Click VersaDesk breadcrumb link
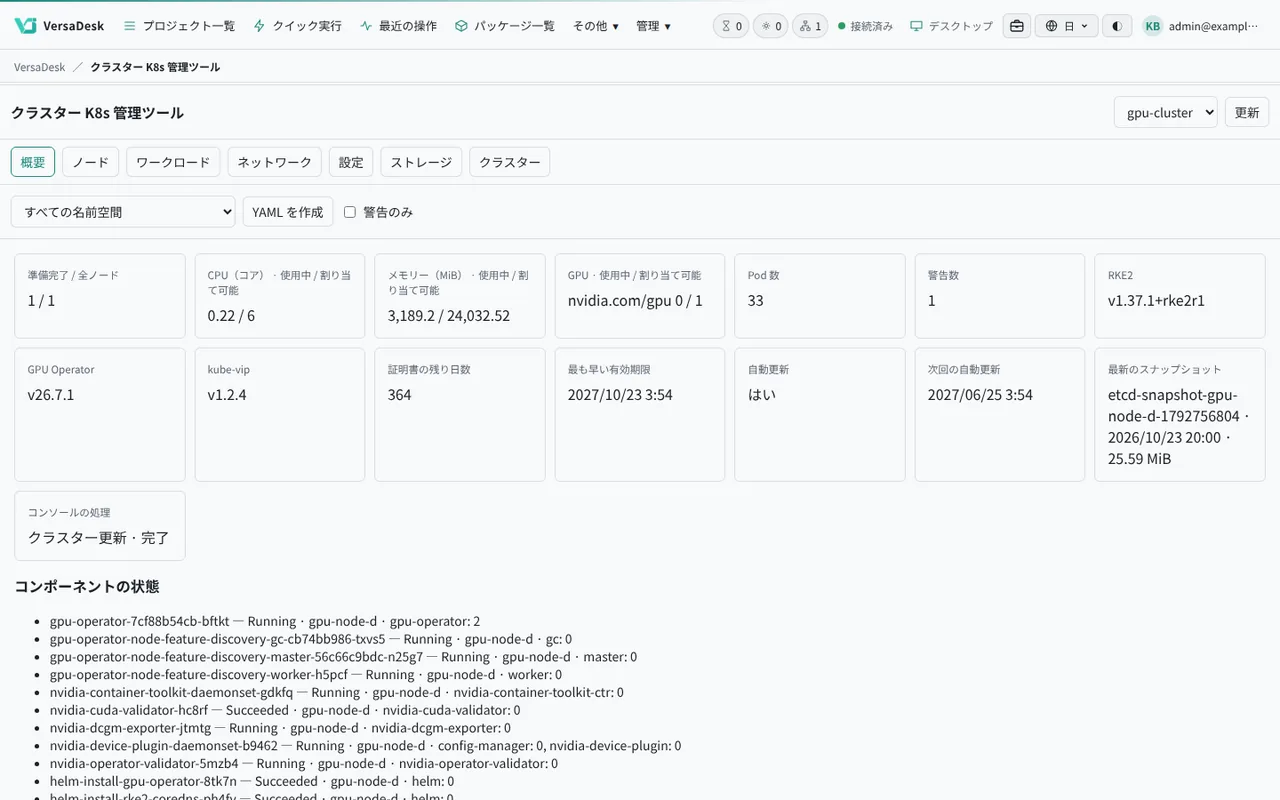Image resolution: width=1280 pixels, height=800 pixels. (x=40, y=67)
